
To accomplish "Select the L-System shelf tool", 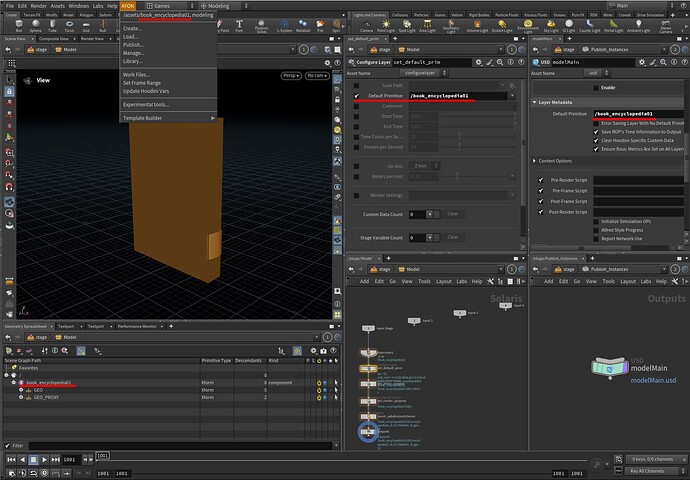I will coord(284,26).
